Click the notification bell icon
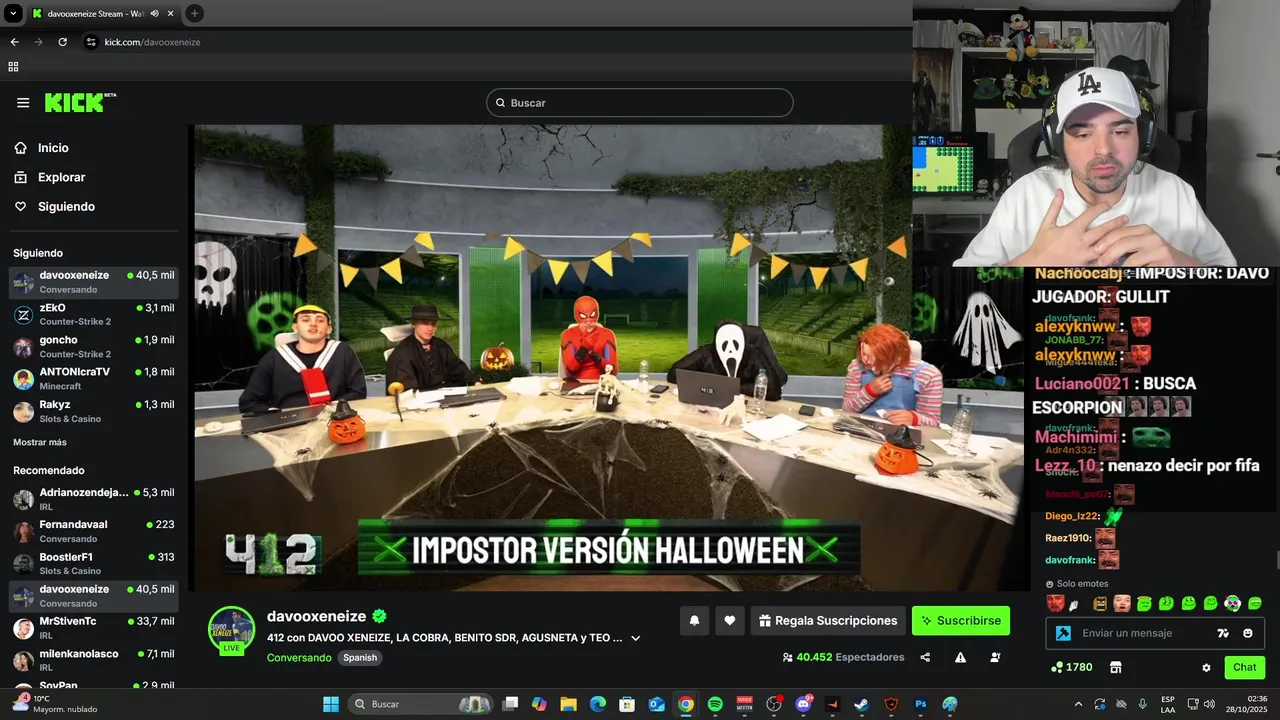The width and height of the screenshot is (1280, 720). (x=694, y=621)
